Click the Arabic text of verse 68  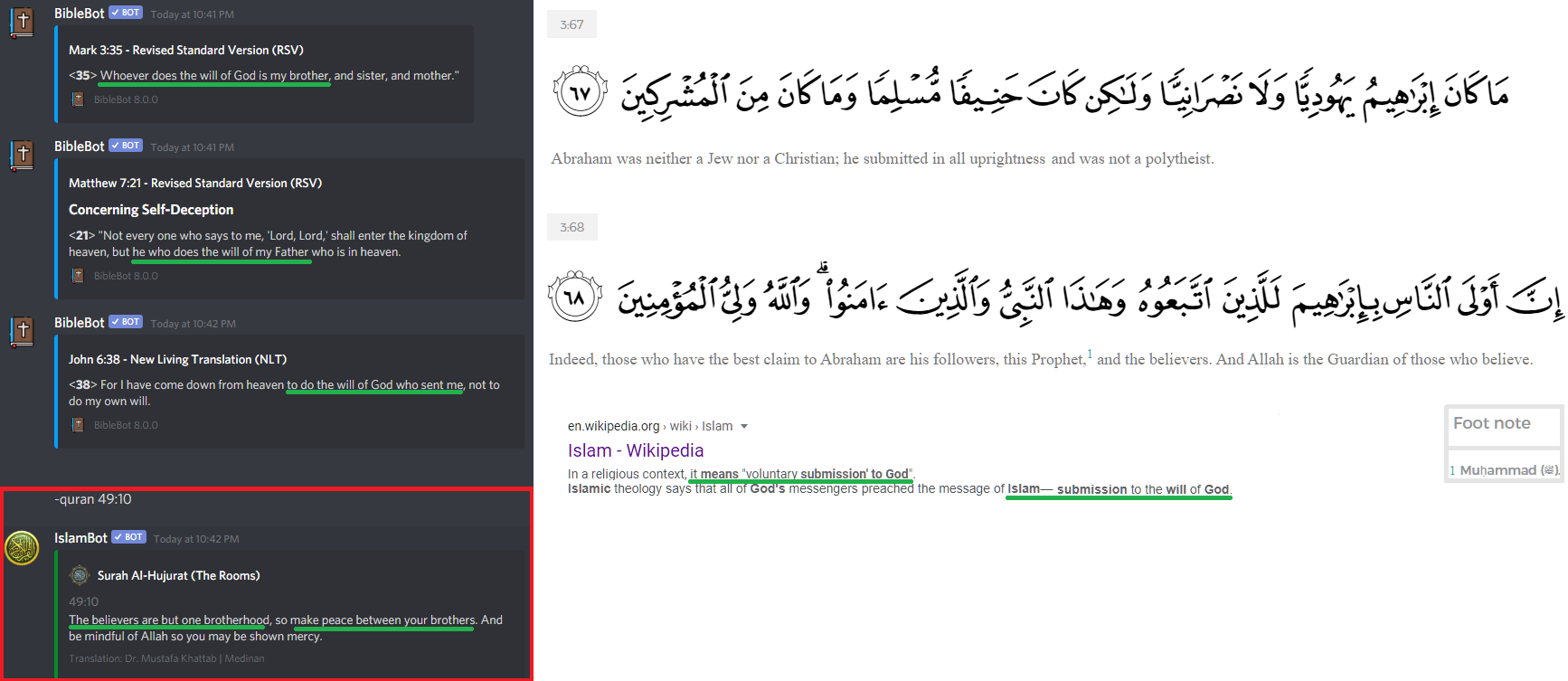pos(1090,296)
